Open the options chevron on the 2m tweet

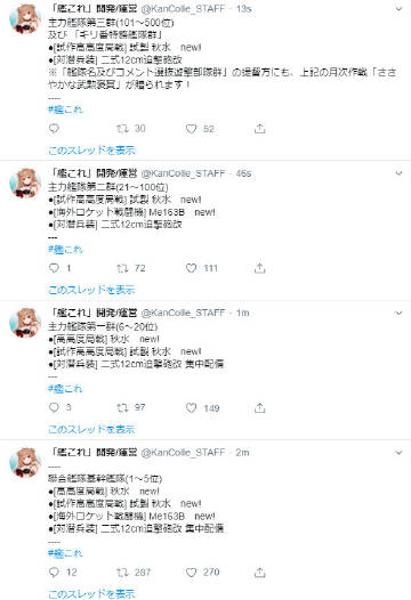pyautogui.click(x=398, y=453)
